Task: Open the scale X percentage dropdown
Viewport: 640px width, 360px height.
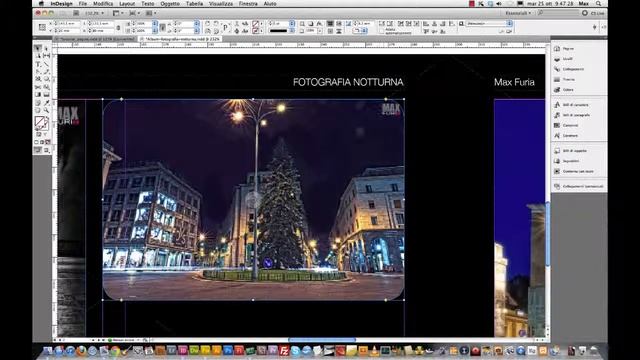Action: tap(155, 24)
